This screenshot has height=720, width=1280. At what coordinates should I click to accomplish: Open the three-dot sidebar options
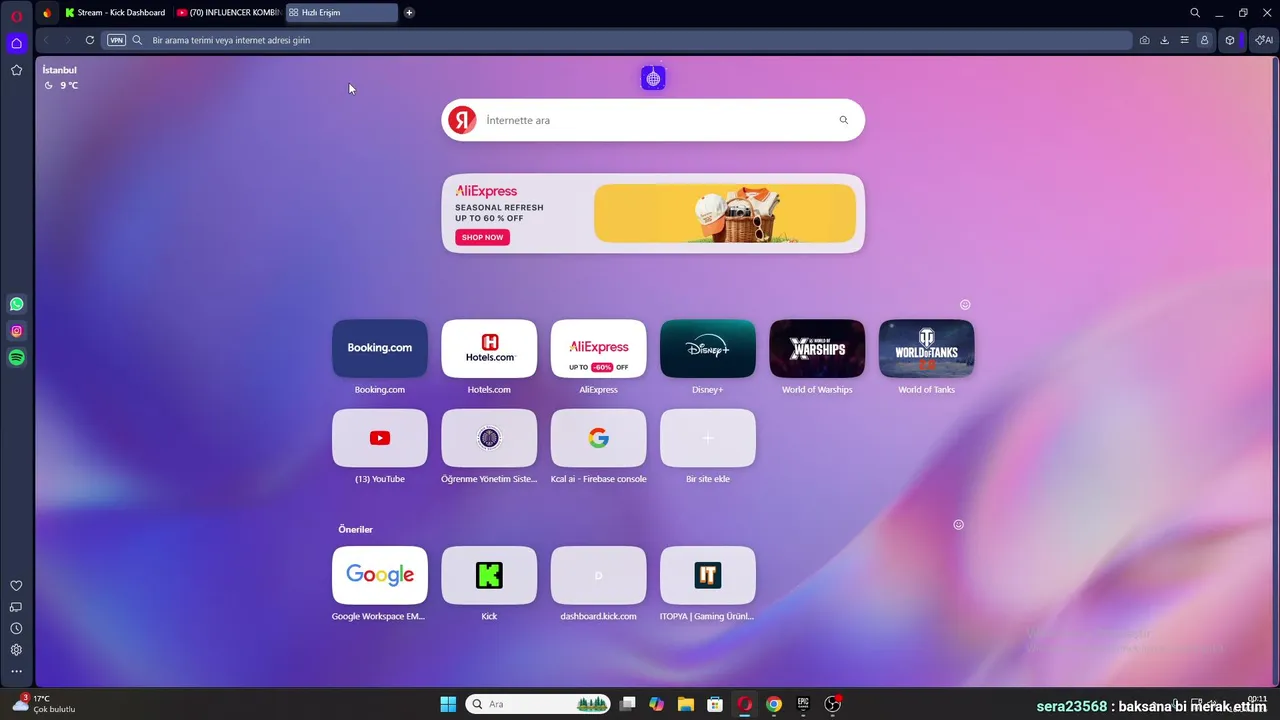tap(16, 671)
